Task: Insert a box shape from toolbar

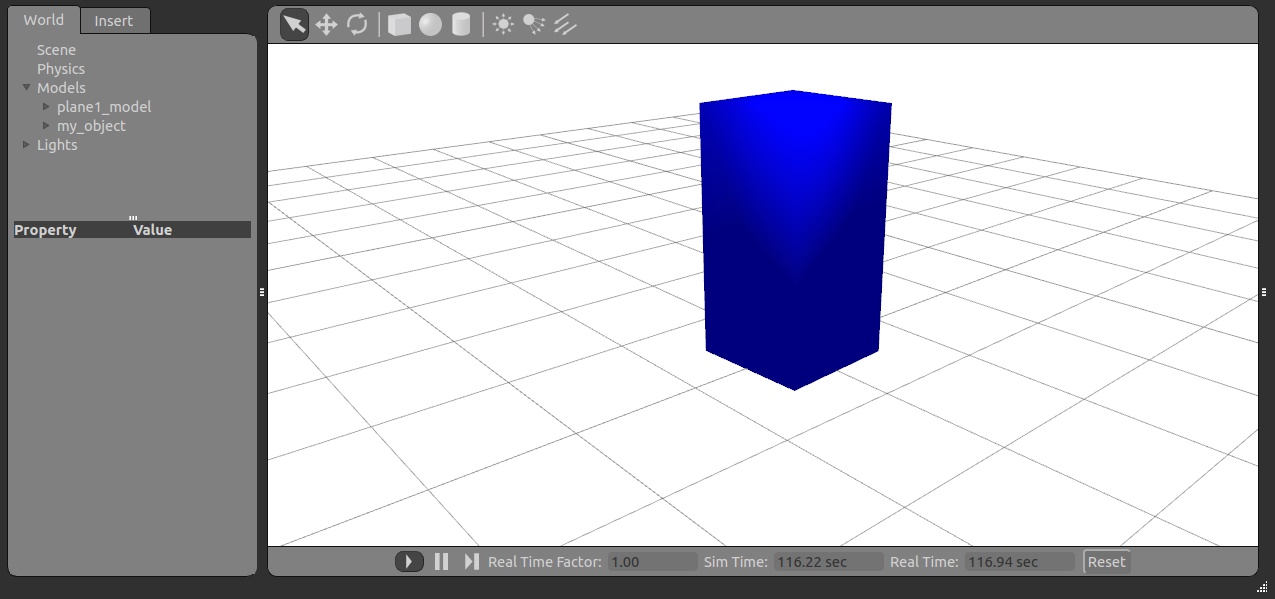Action: [399, 25]
